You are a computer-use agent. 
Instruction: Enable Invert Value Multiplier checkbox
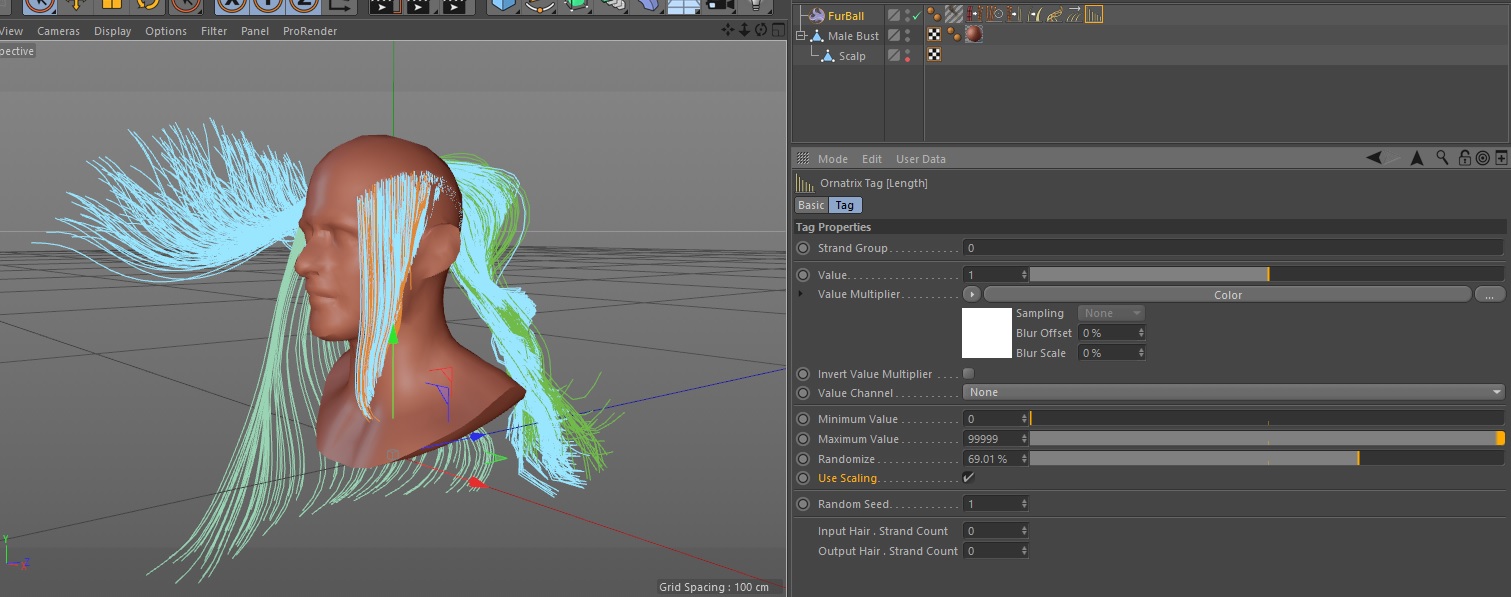(x=968, y=373)
